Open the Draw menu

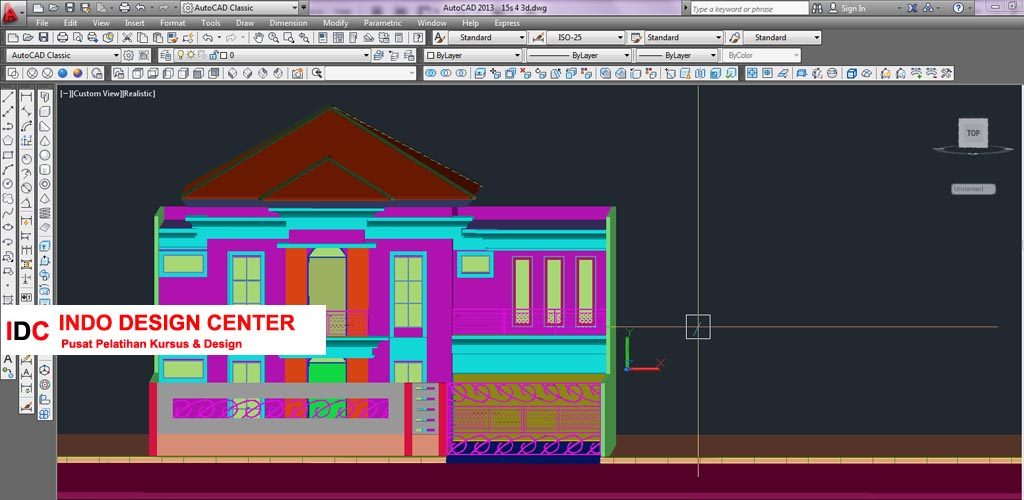tap(245, 23)
